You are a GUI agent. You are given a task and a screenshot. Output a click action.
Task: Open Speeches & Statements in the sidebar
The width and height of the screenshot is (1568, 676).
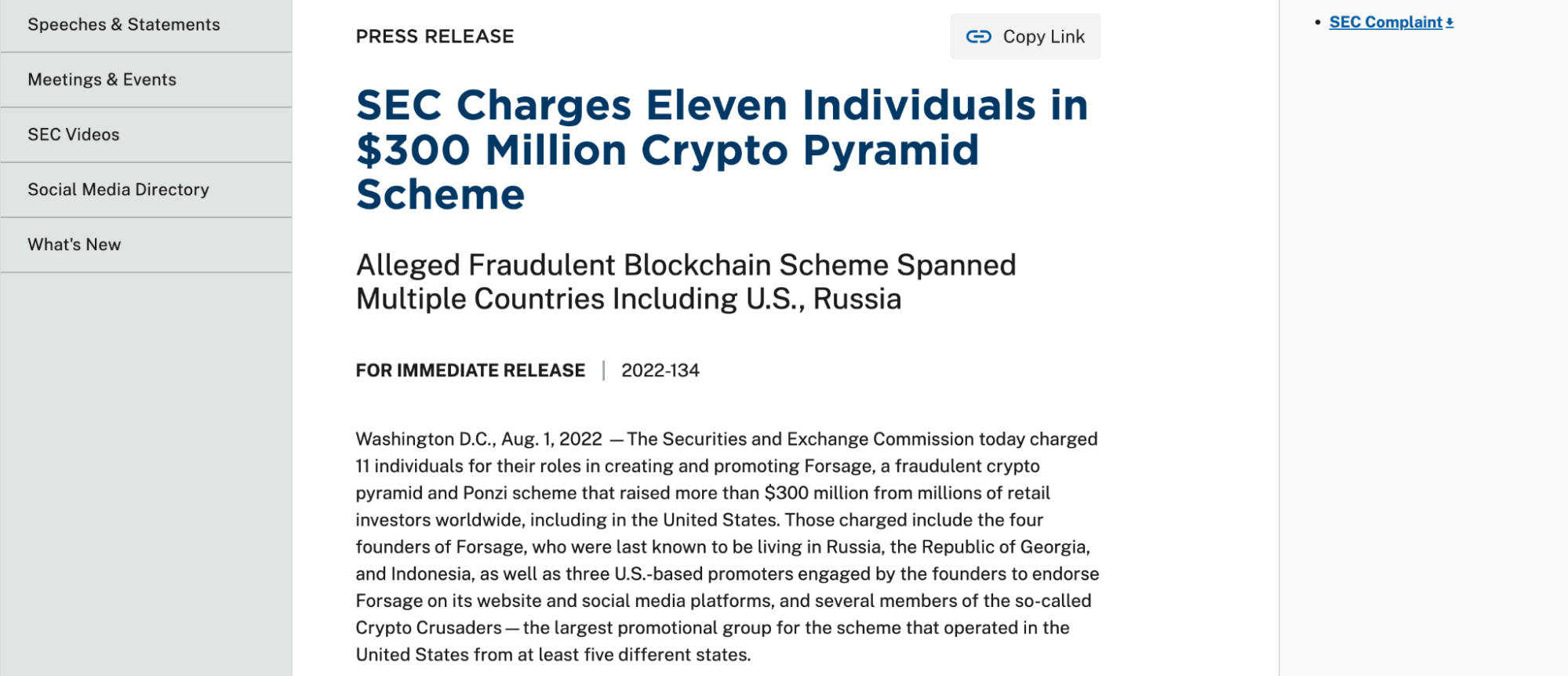point(124,25)
